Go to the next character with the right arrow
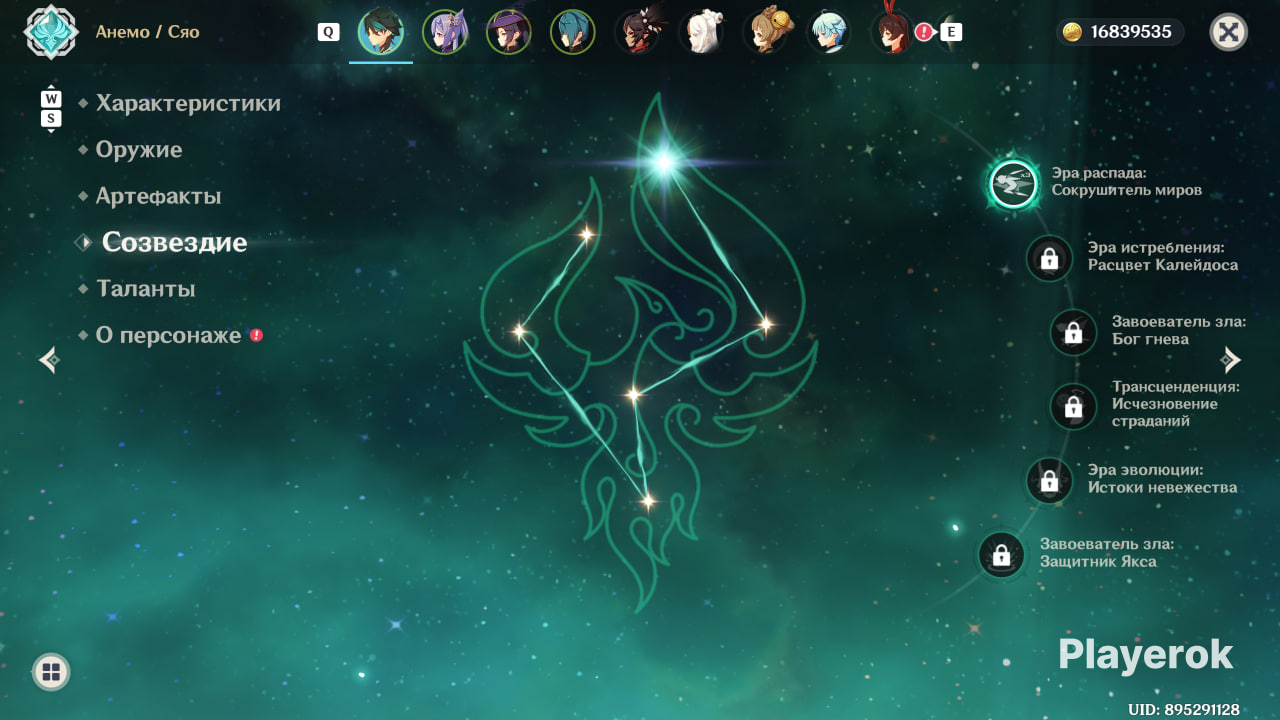The height and width of the screenshot is (720, 1280). pos(1231,359)
